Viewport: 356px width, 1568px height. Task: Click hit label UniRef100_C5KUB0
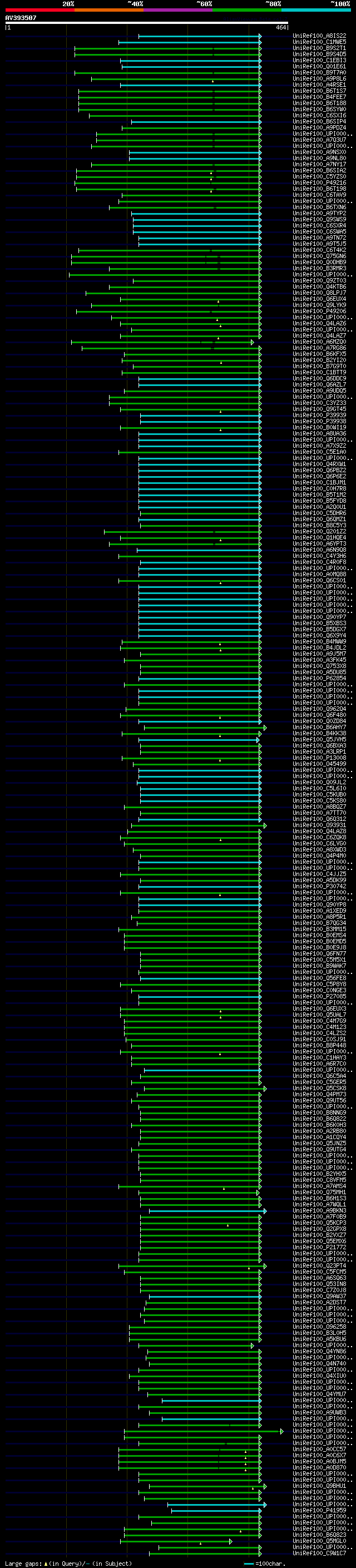click(x=319, y=794)
